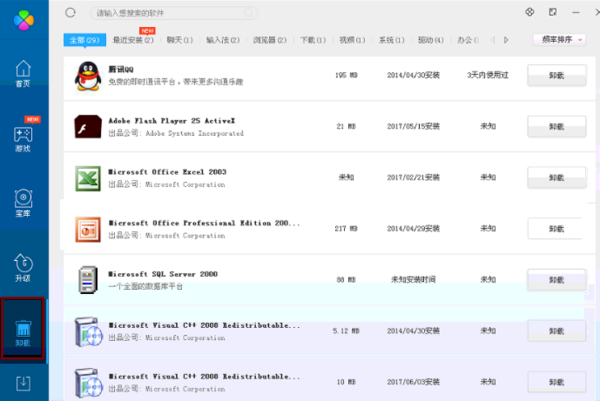Open the skin/theme icon in title bar
The width and height of the screenshot is (600, 401).
530,12
